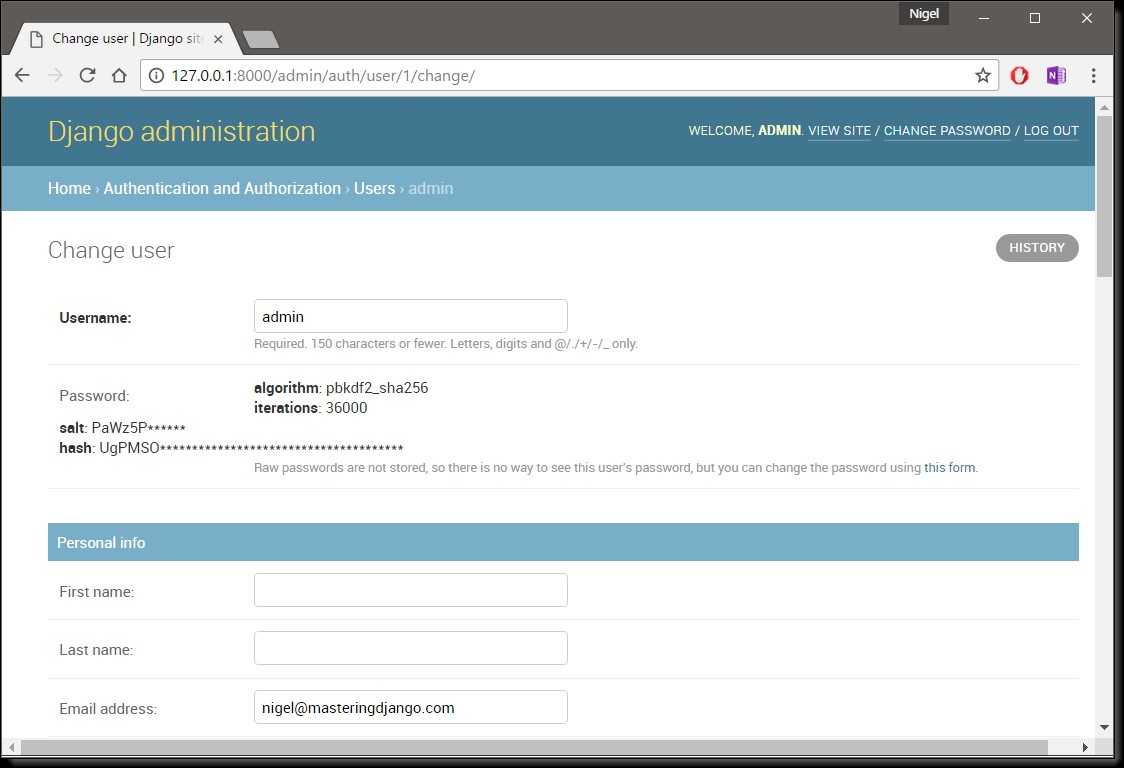Click the vertical scrollbar down arrow

[x=1104, y=727]
